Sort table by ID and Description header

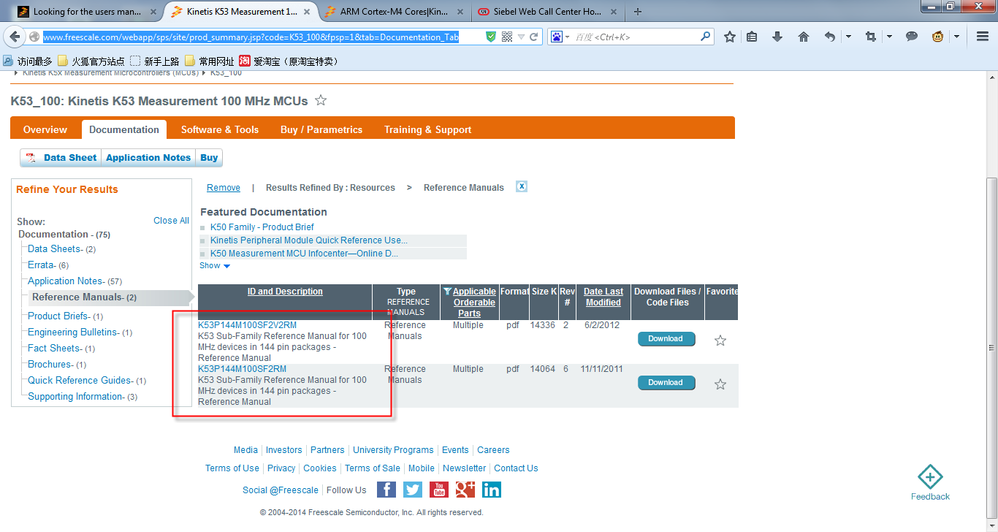(285, 291)
